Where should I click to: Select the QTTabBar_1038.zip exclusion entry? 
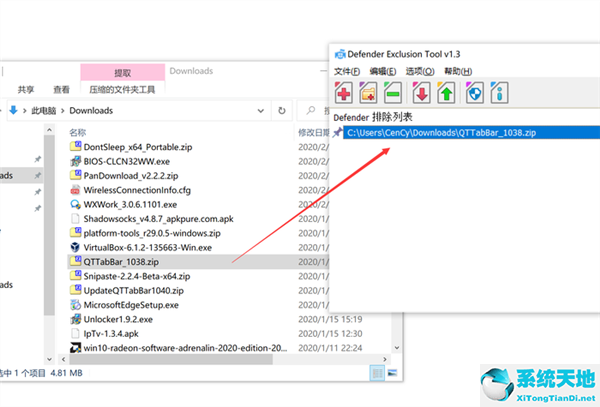click(471, 133)
